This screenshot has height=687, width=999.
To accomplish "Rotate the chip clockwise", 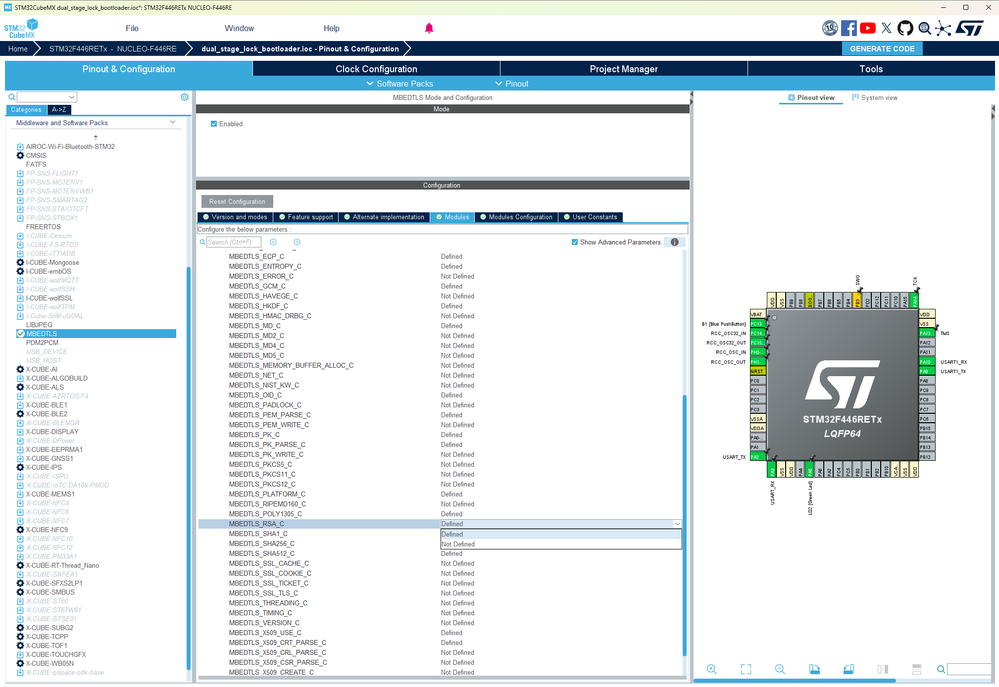I will pyautogui.click(x=814, y=669).
